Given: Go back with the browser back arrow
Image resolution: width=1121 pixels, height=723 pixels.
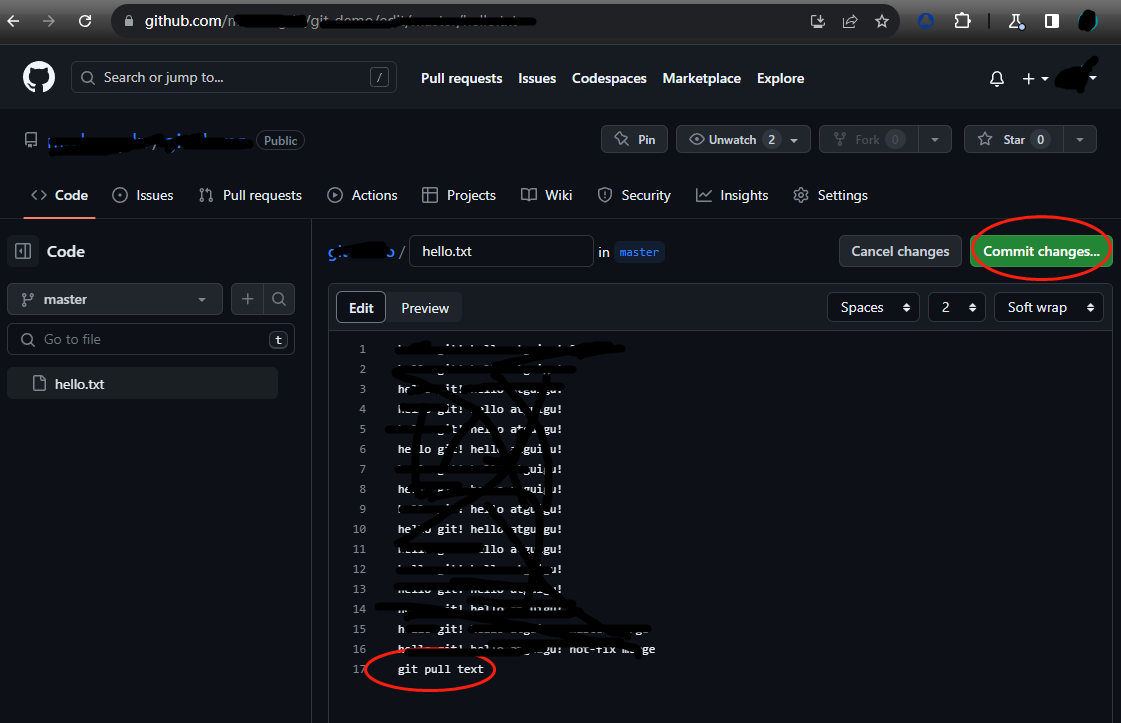Looking at the screenshot, I should [x=13, y=21].
